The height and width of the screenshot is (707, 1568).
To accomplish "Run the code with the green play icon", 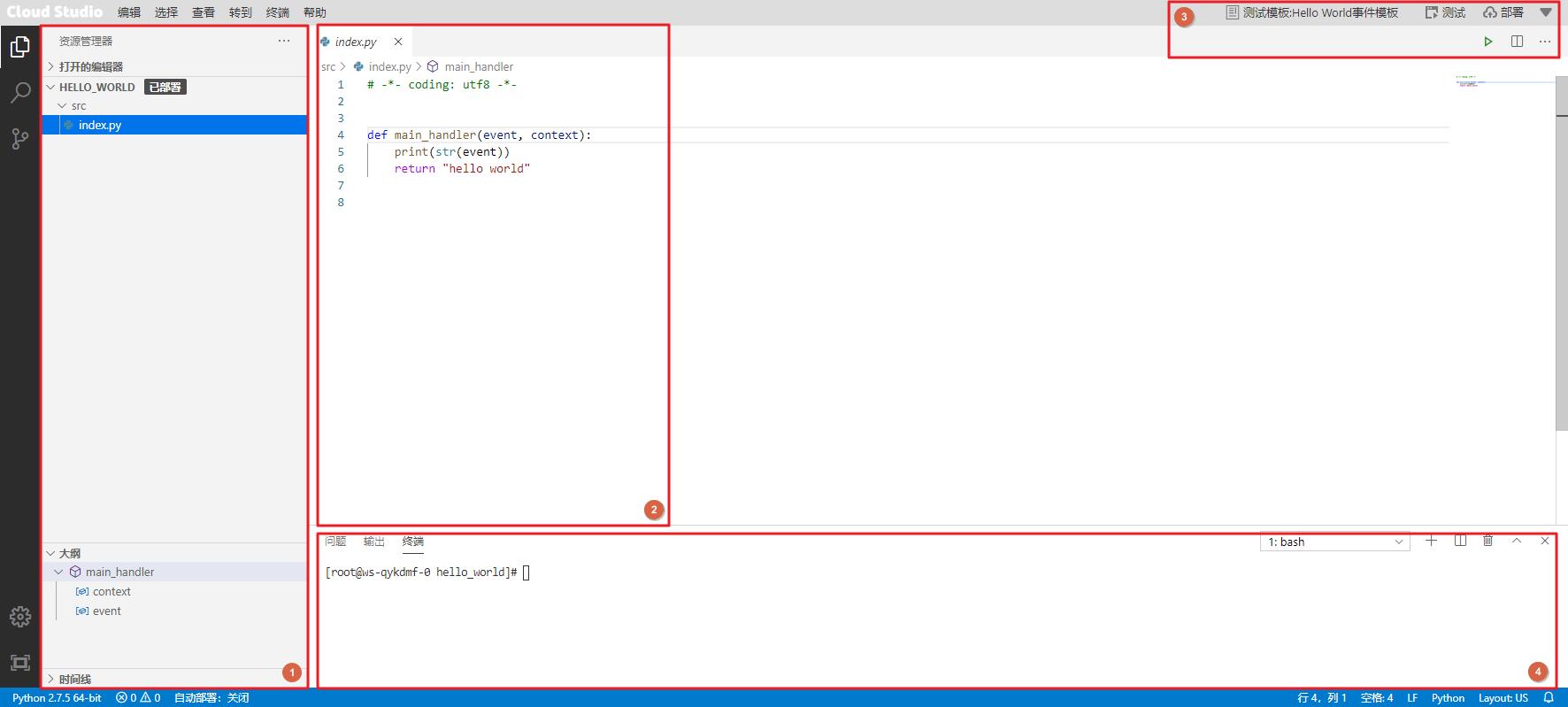I will 1488,42.
